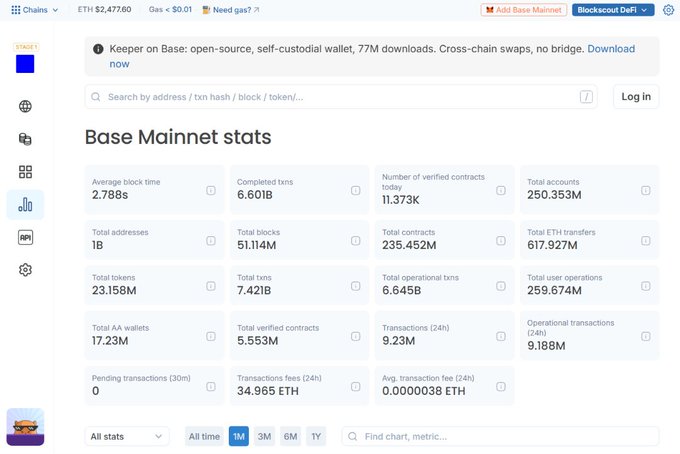The width and height of the screenshot is (680, 454).
Task: Select the 6M time range
Action: pos(291,436)
